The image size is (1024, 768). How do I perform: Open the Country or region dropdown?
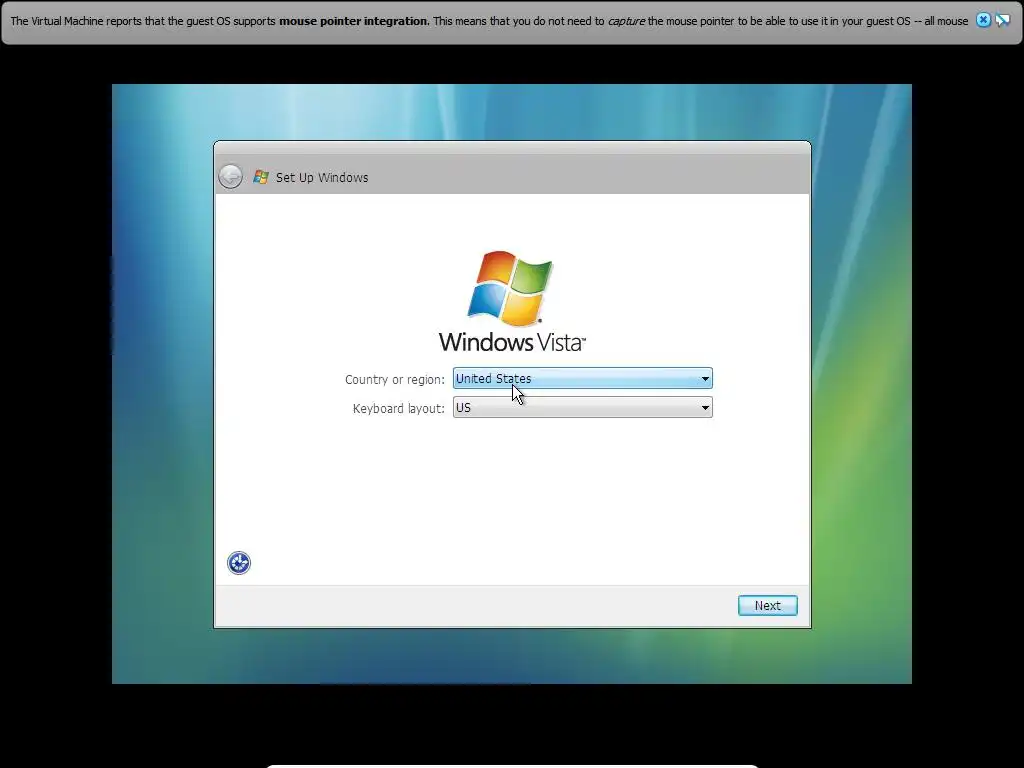583,379
